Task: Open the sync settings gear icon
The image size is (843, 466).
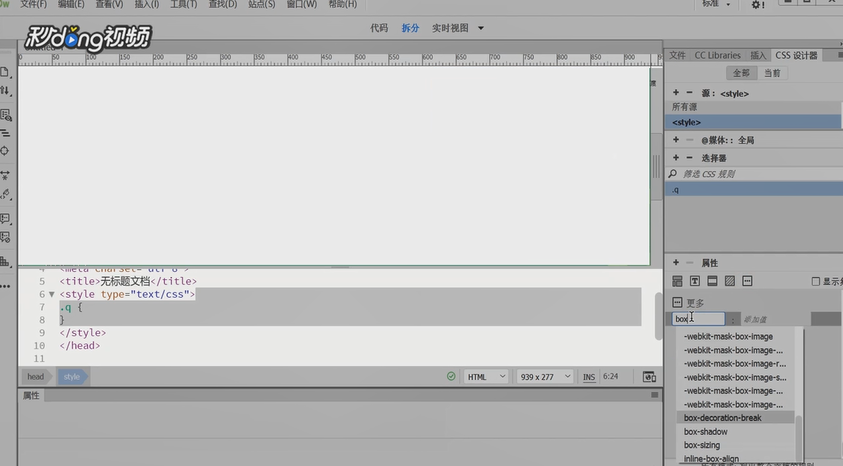Action: click(x=758, y=4)
